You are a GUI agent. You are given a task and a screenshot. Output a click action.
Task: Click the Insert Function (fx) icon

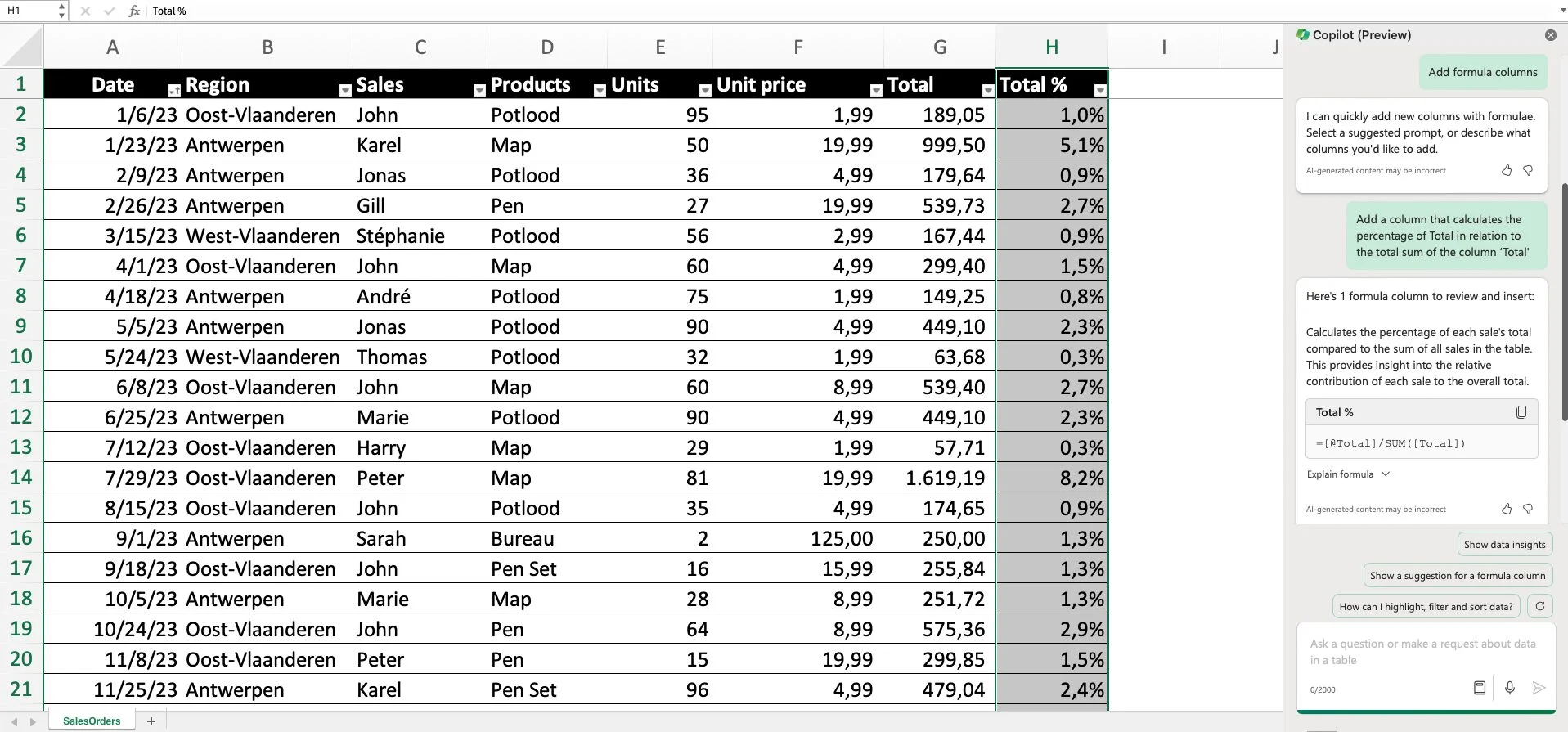click(133, 11)
